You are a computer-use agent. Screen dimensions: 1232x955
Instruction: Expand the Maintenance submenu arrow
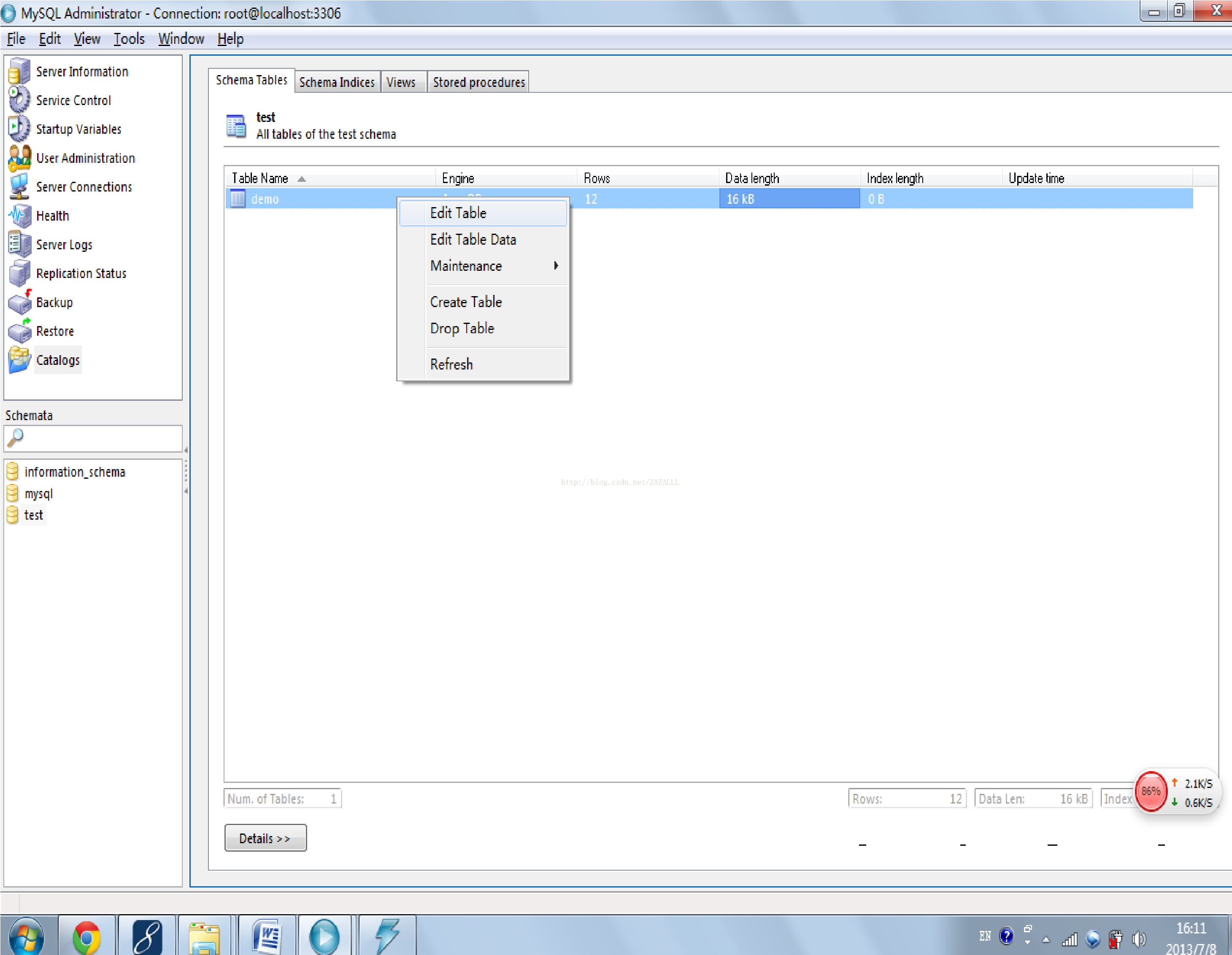coord(556,266)
